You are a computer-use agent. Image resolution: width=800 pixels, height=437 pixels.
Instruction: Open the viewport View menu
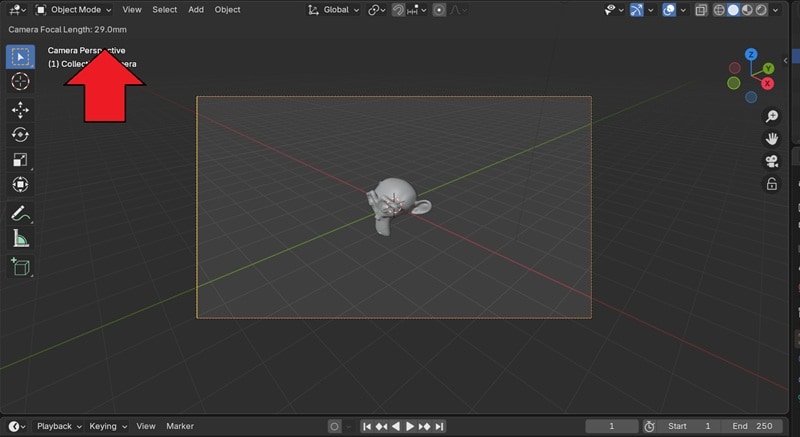132,10
